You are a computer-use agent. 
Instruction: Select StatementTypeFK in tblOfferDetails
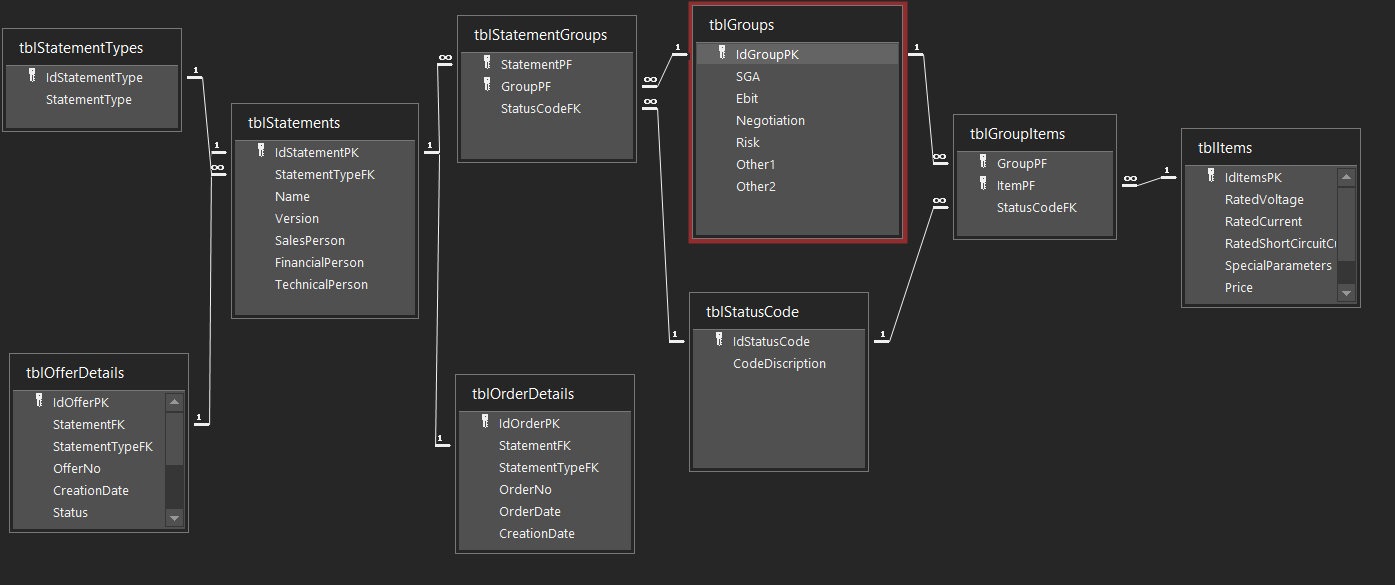coord(102,446)
